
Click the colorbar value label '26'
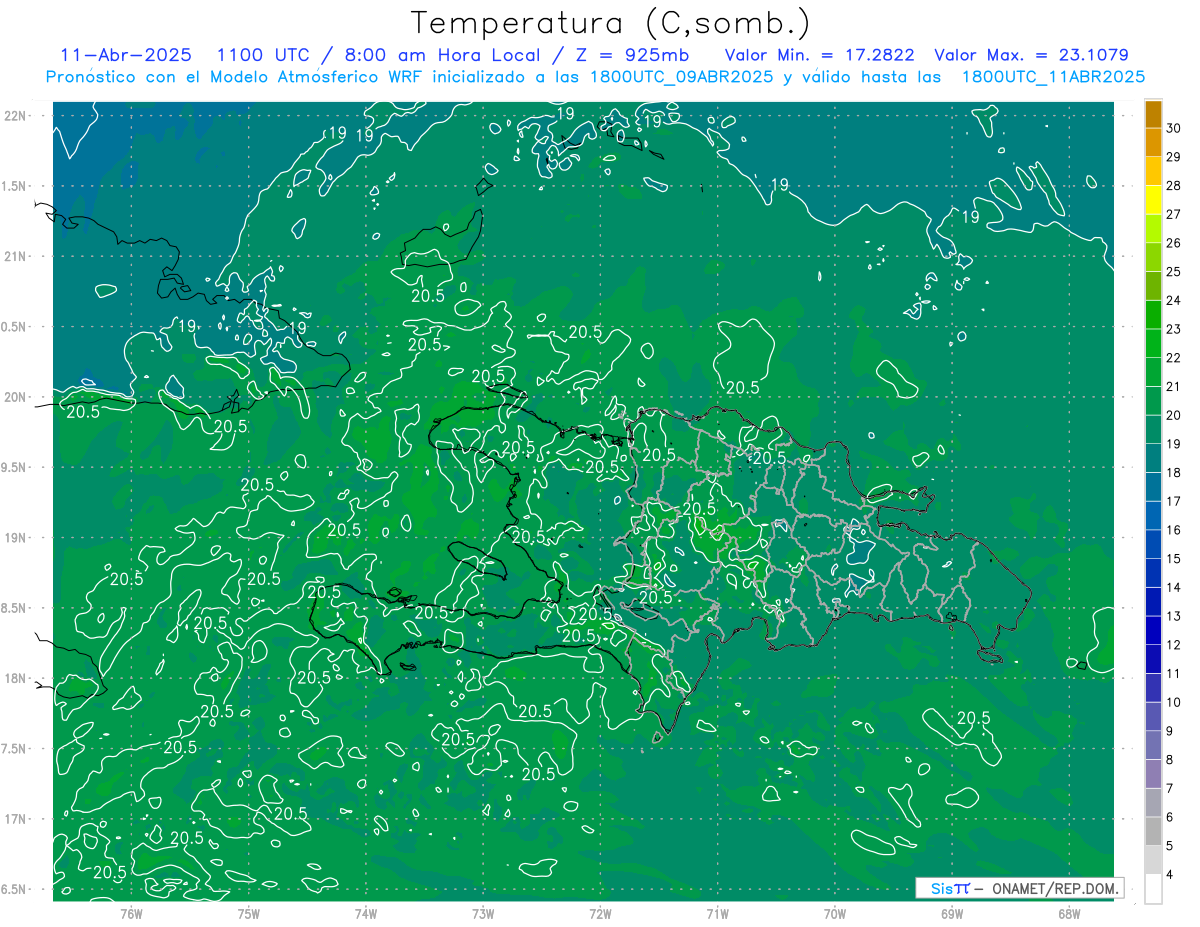click(1174, 243)
